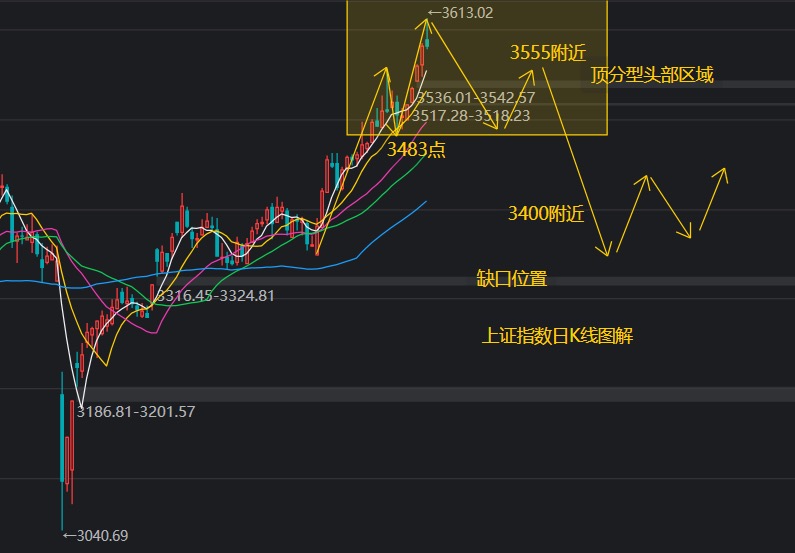Select the '3555附近' annotation text
The width and height of the screenshot is (795, 553).
click(548, 53)
